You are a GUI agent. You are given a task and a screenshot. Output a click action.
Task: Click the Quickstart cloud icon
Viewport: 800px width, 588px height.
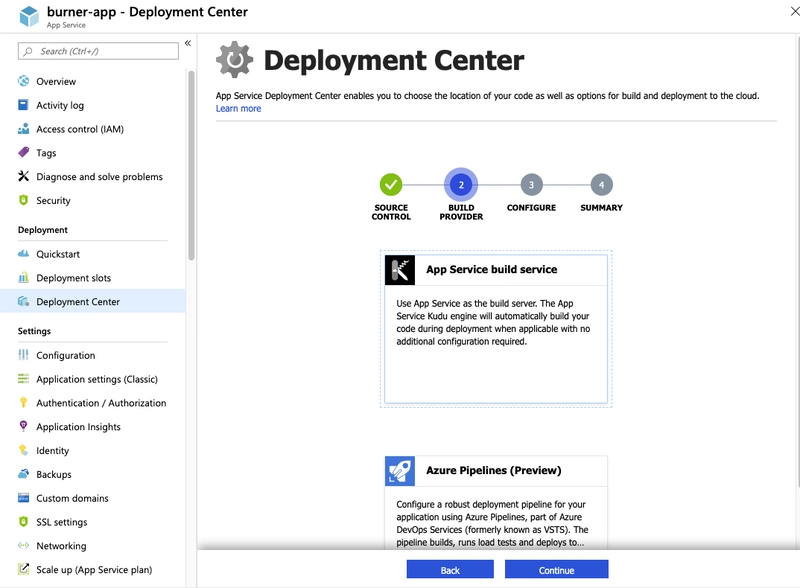coord(23,254)
